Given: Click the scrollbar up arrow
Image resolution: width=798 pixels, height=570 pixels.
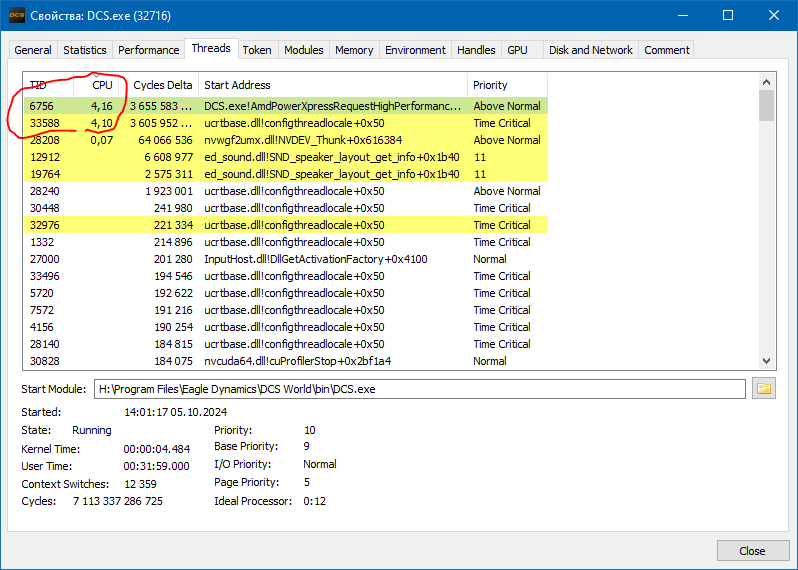Looking at the screenshot, I should 766,82.
